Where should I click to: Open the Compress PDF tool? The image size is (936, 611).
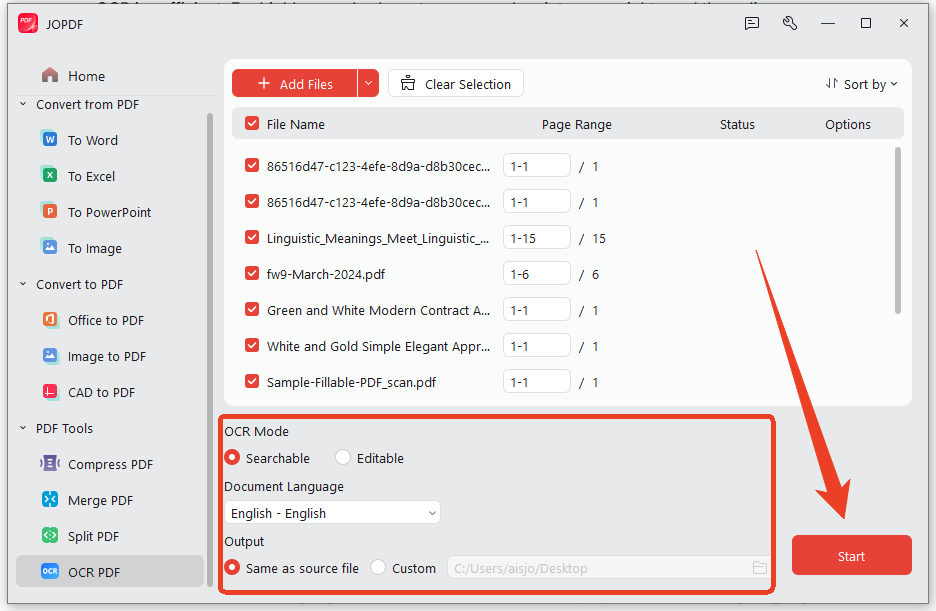pyautogui.click(x=110, y=464)
